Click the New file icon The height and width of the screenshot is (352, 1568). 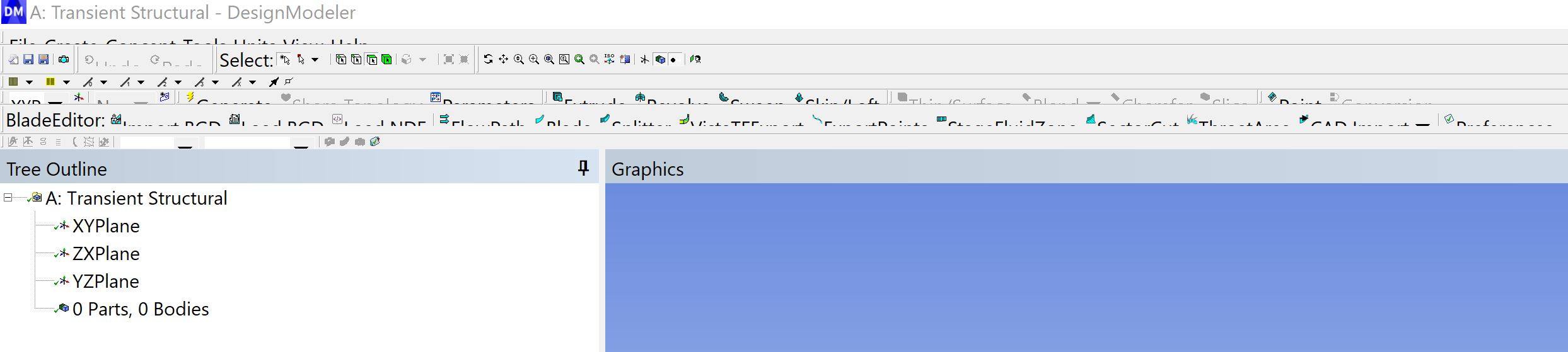click(x=13, y=59)
